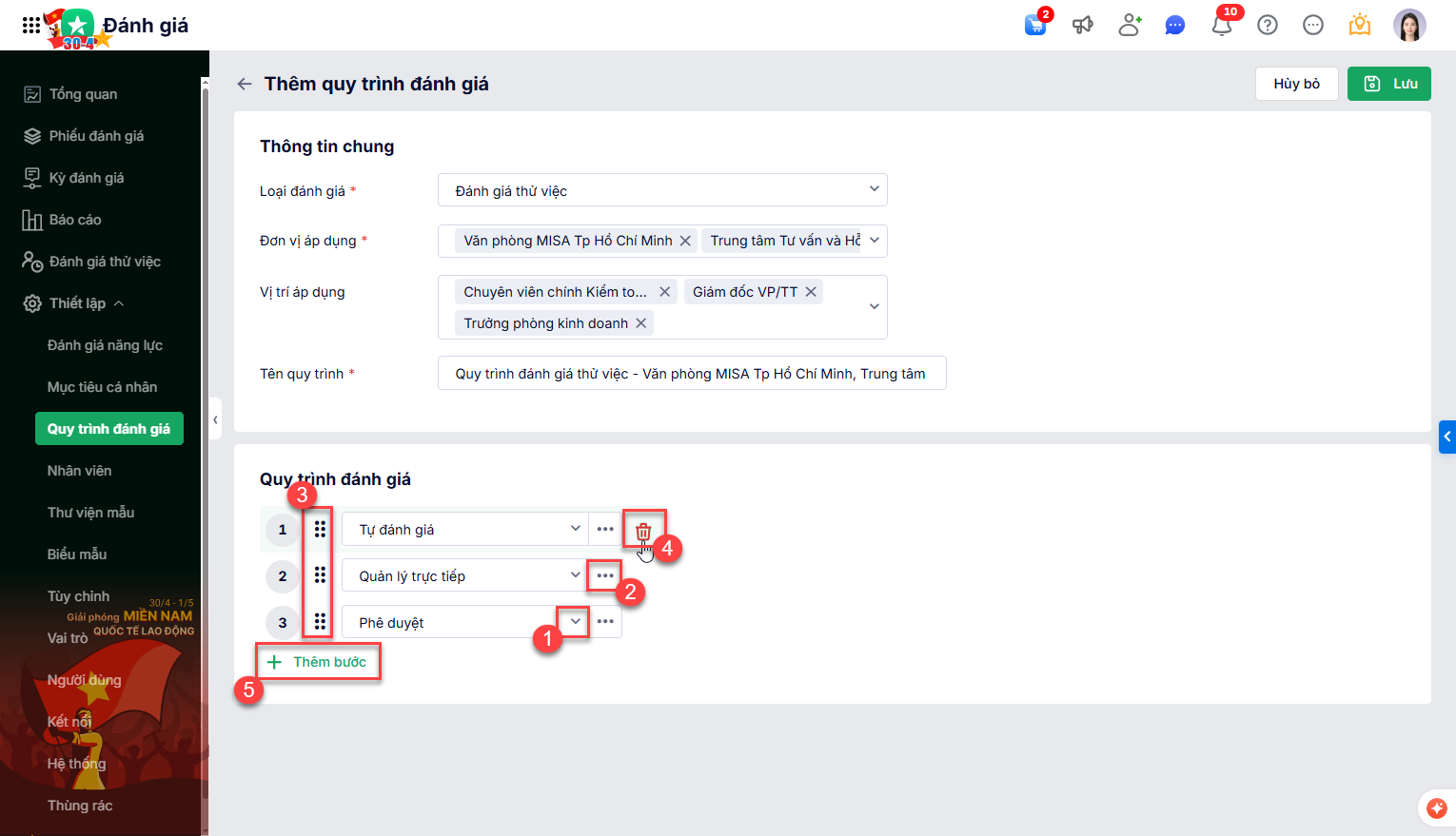This screenshot has height=836, width=1456.
Task: Remove Văn phòng MISA Tp Hồ Chí Minh tag
Action: click(x=685, y=241)
